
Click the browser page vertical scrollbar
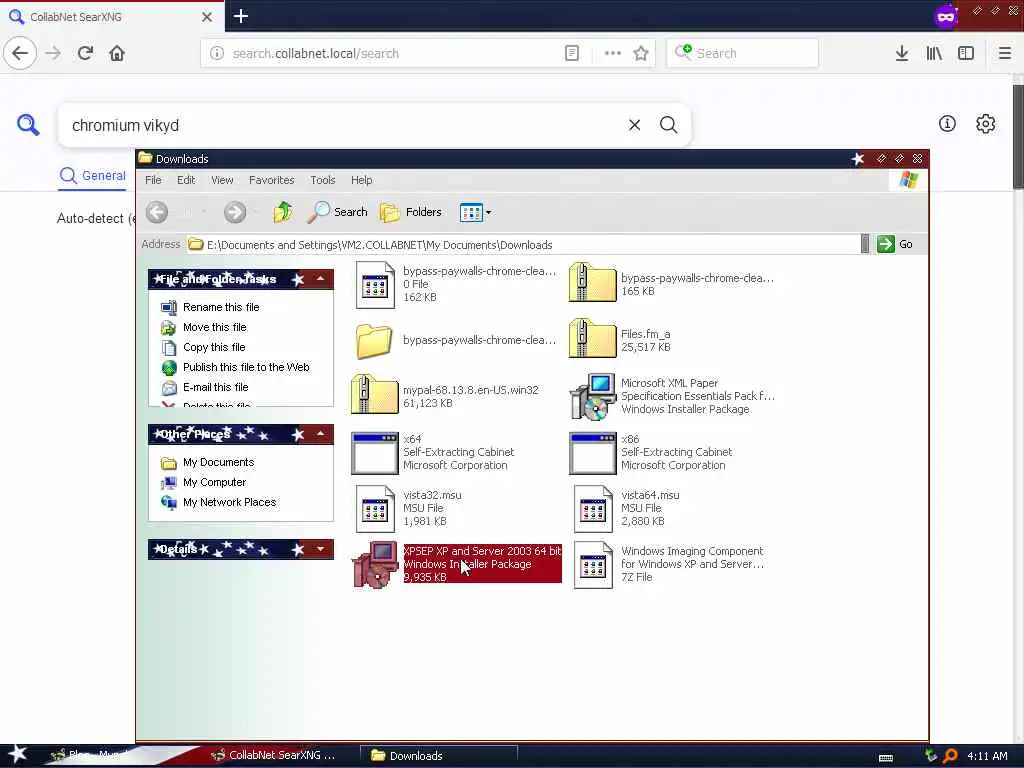click(x=1017, y=136)
